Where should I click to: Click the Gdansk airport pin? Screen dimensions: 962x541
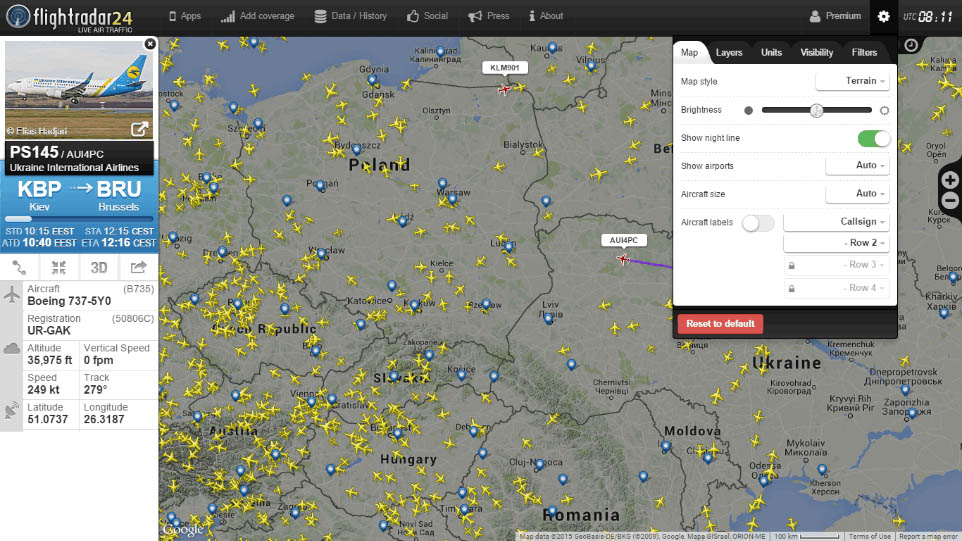coord(372,80)
